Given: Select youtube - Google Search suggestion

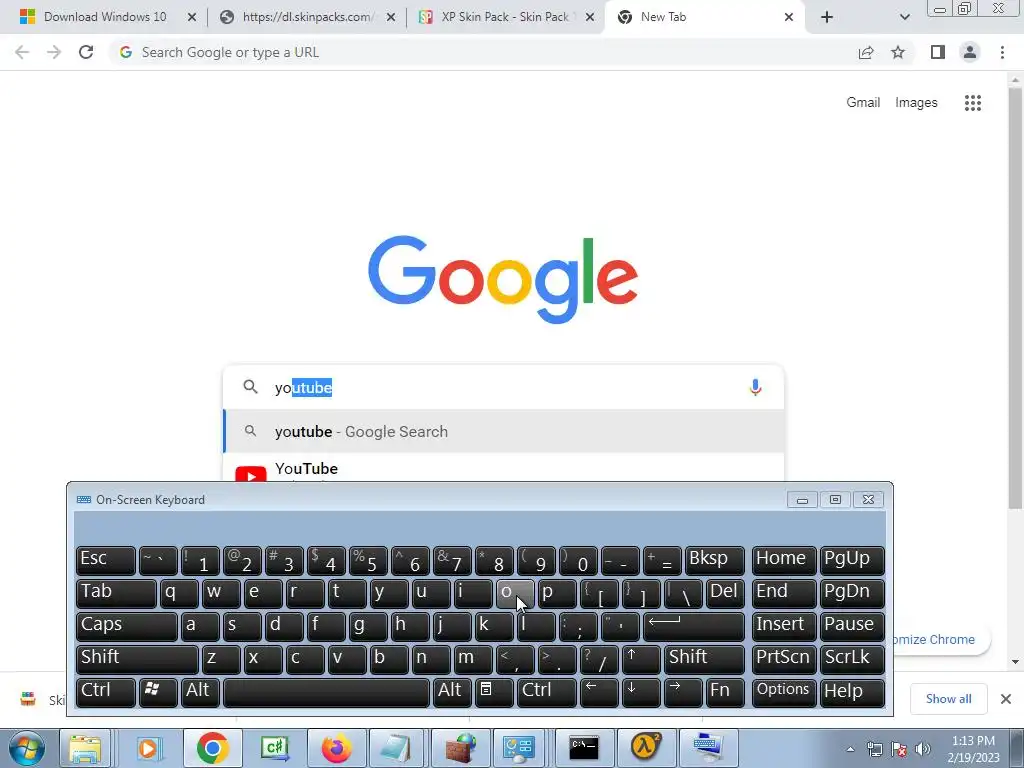Looking at the screenshot, I should pos(503,432).
